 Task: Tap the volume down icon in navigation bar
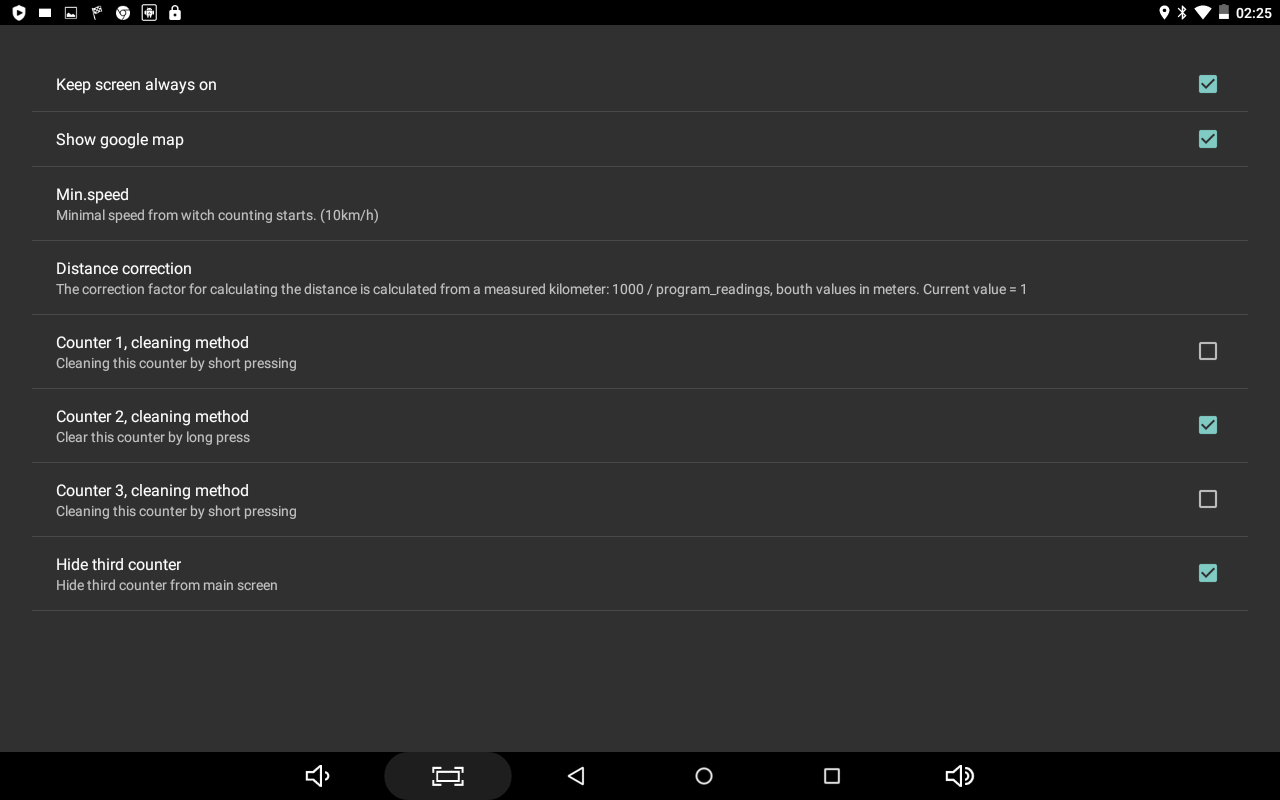(318, 776)
